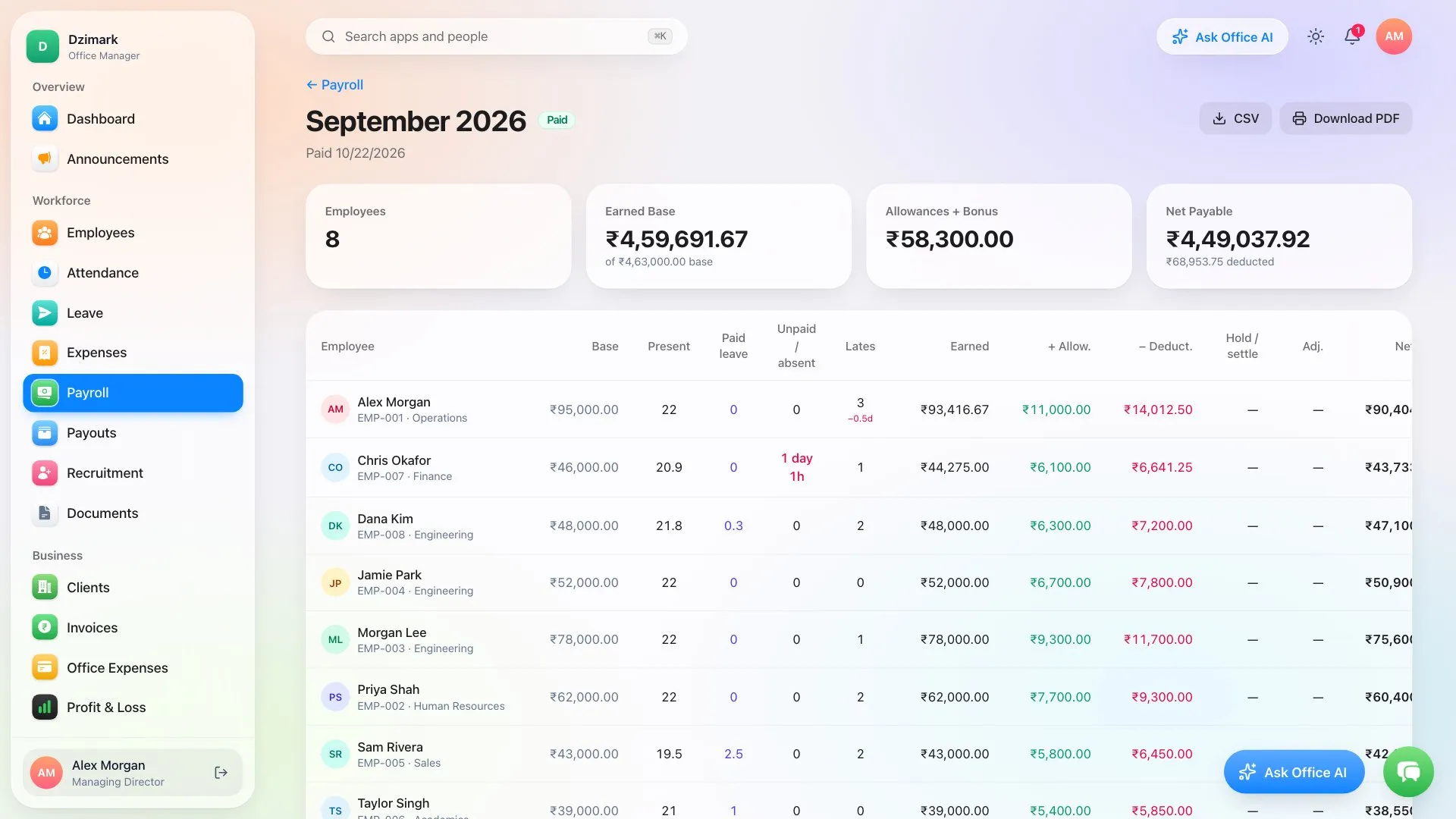Click the Earned Base ₹4,59,691.67 card
The height and width of the screenshot is (819, 1456).
[719, 236]
